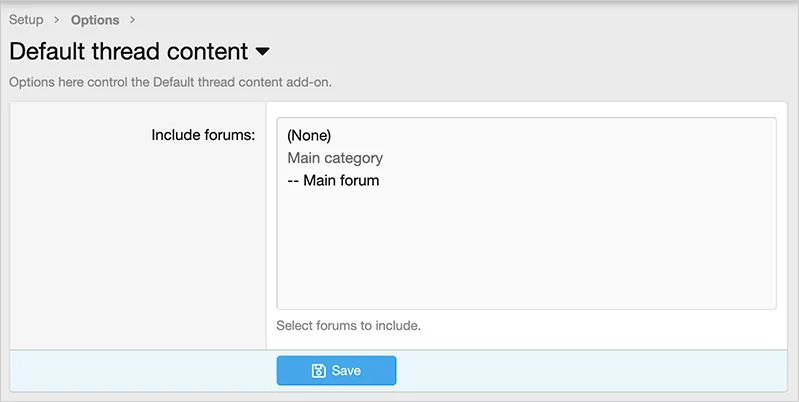This screenshot has height=402, width=799.
Task: Select the (None) forum option
Action: click(308, 135)
